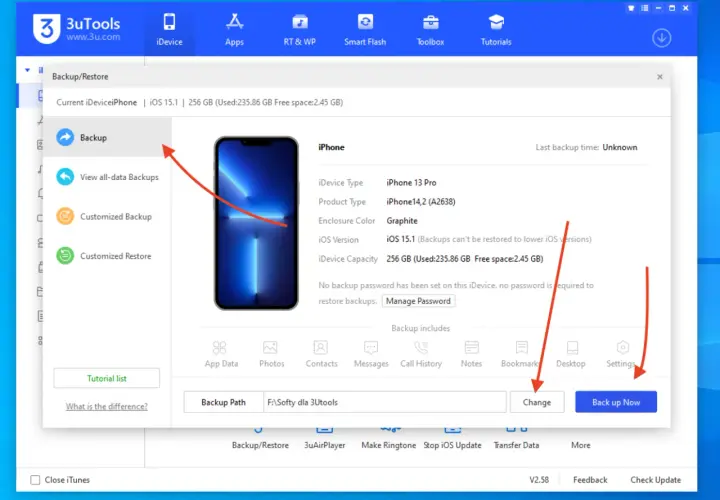
Task: Click version 'V2.58' in status bar
Action: [x=539, y=480]
